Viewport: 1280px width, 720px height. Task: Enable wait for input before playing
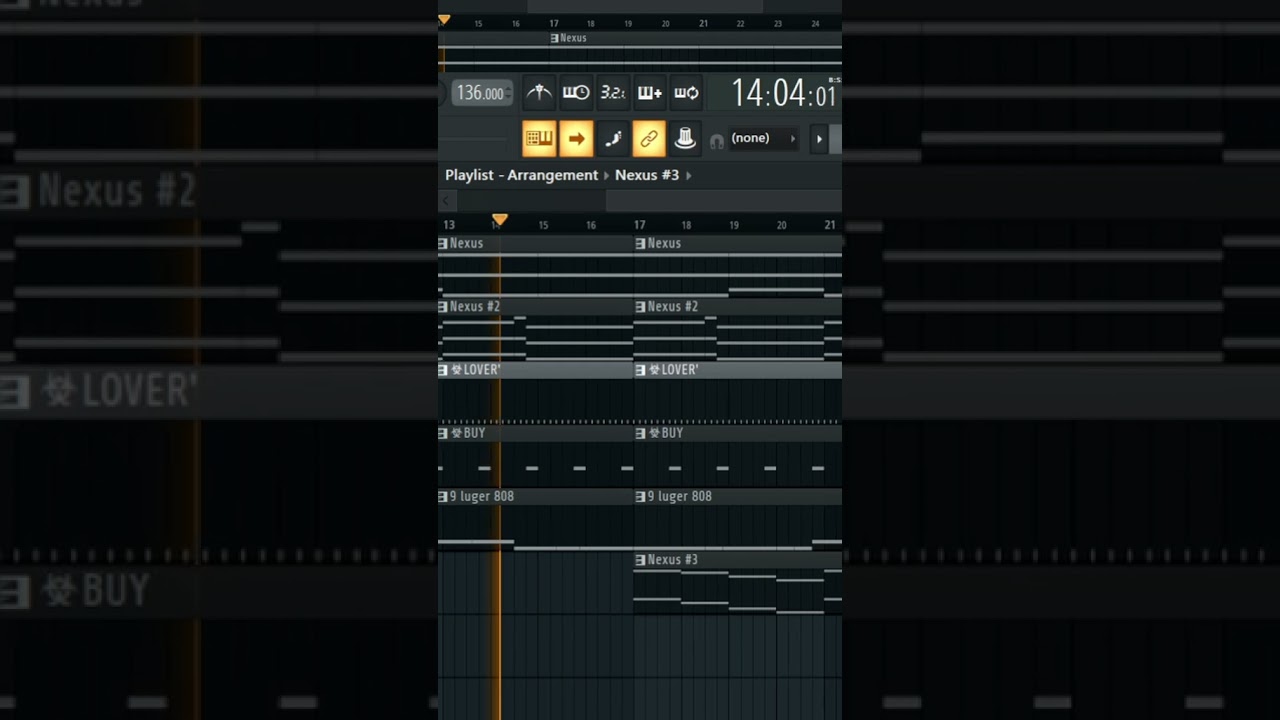[576, 93]
